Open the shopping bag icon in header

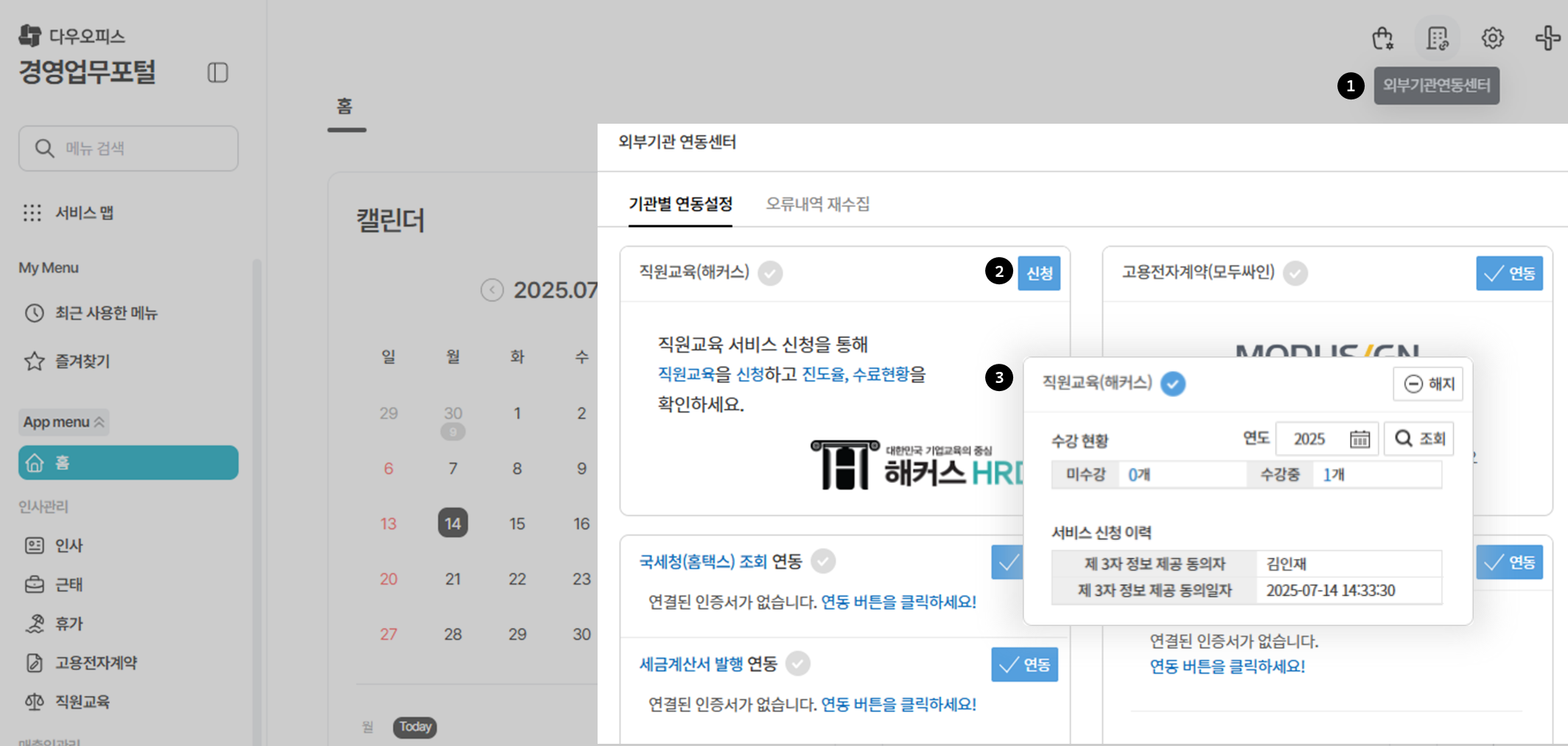pyautogui.click(x=1382, y=38)
